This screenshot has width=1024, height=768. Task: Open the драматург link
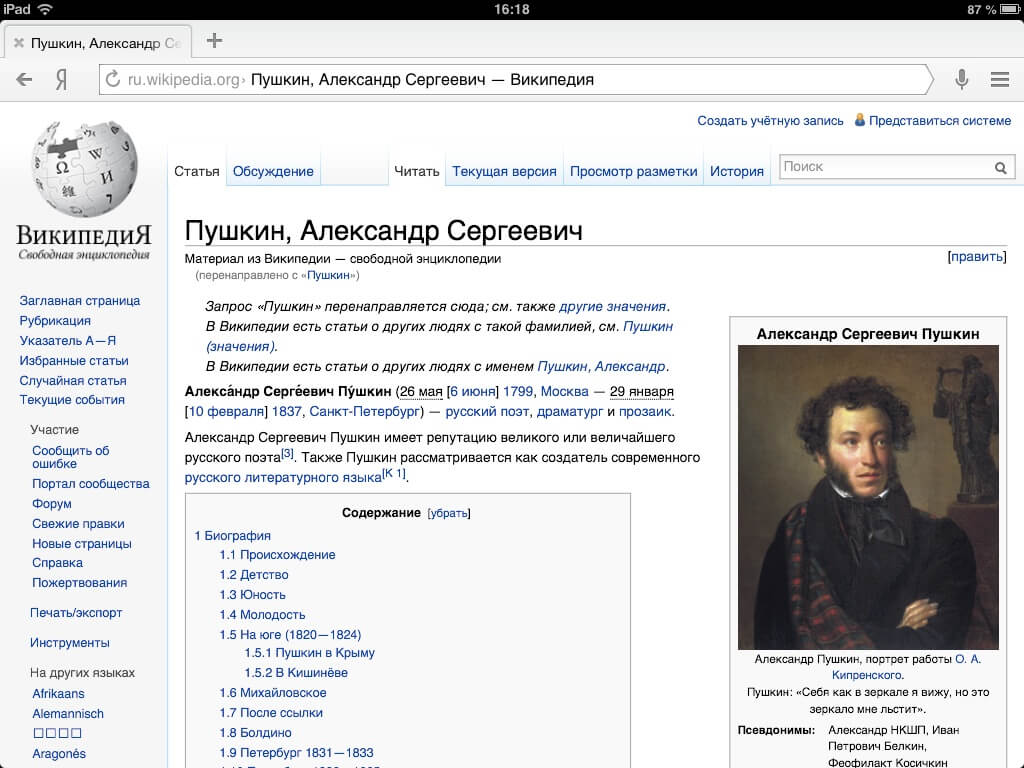coord(569,411)
